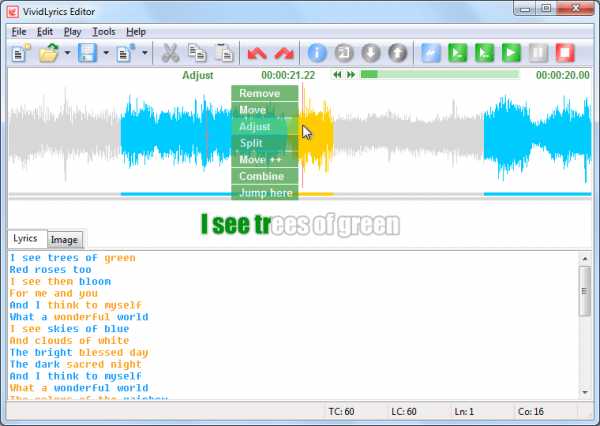This screenshot has width=600, height=426.
Task: Click the first green play-line icon
Action: [458, 53]
